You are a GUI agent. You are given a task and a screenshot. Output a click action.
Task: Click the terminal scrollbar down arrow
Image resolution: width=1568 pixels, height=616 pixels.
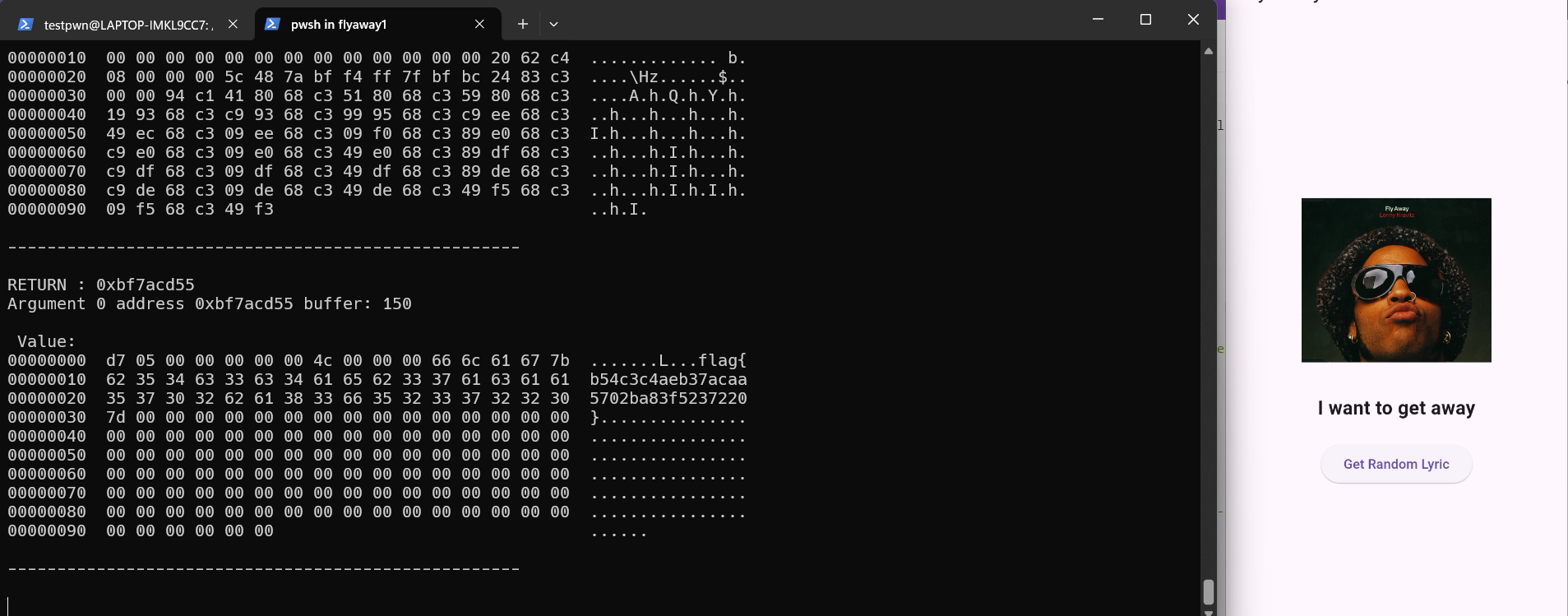tap(1208, 611)
